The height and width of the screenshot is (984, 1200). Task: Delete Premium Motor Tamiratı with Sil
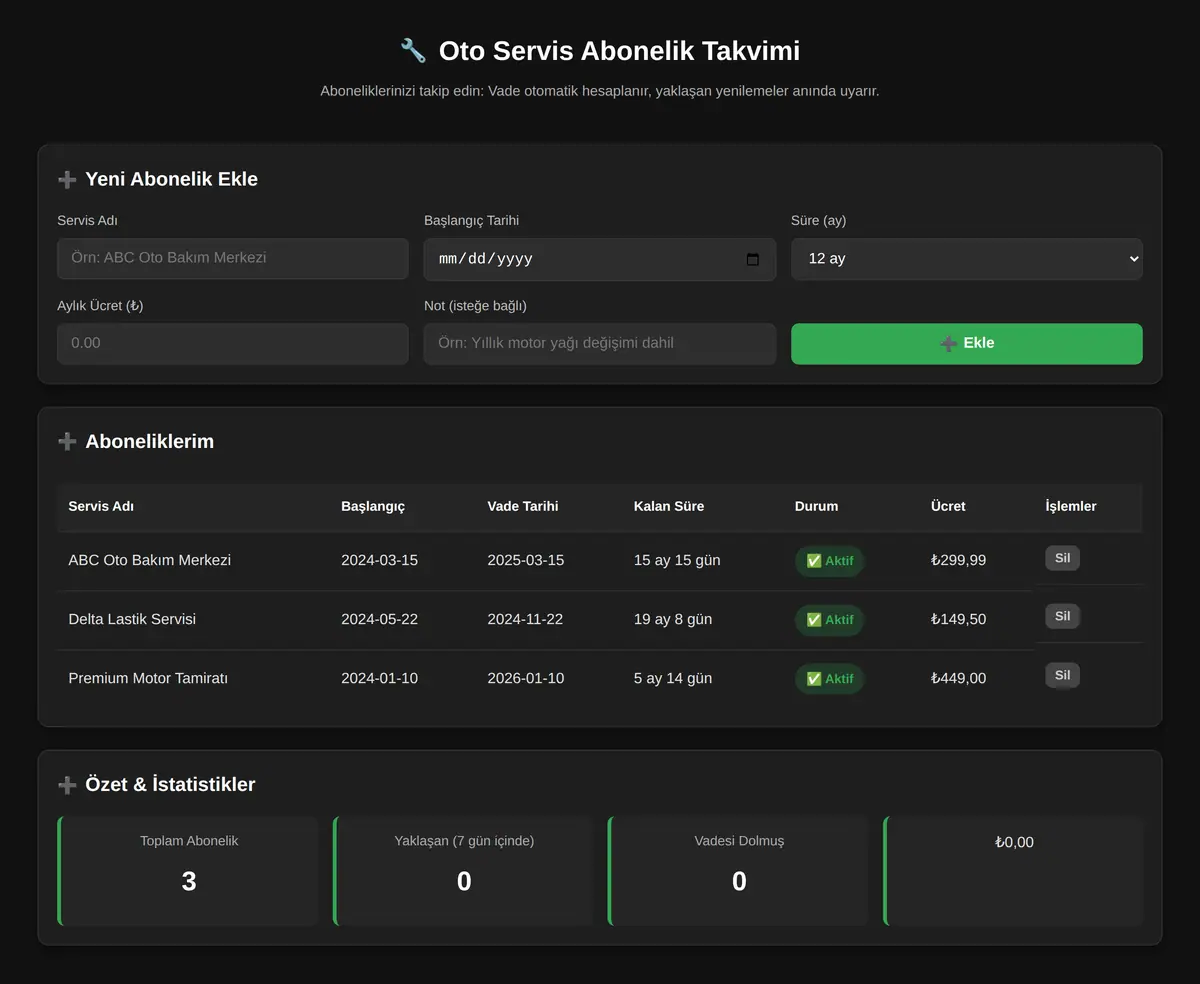coord(1062,675)
